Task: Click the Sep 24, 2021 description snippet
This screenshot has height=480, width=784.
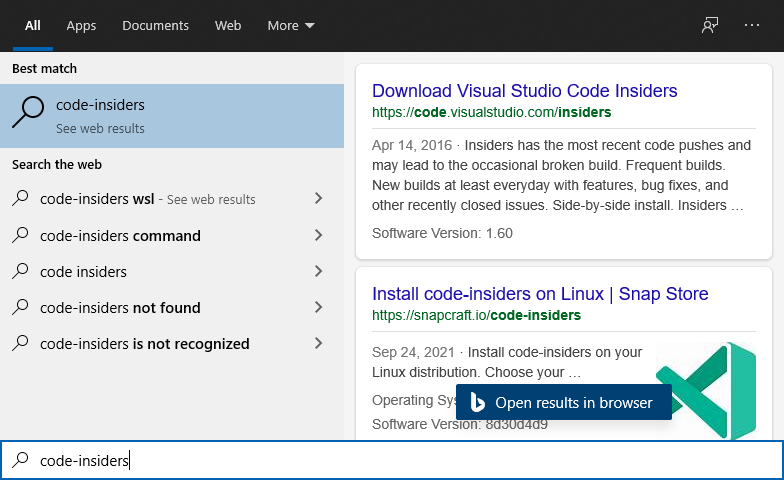Action: (x=507, y=362)
